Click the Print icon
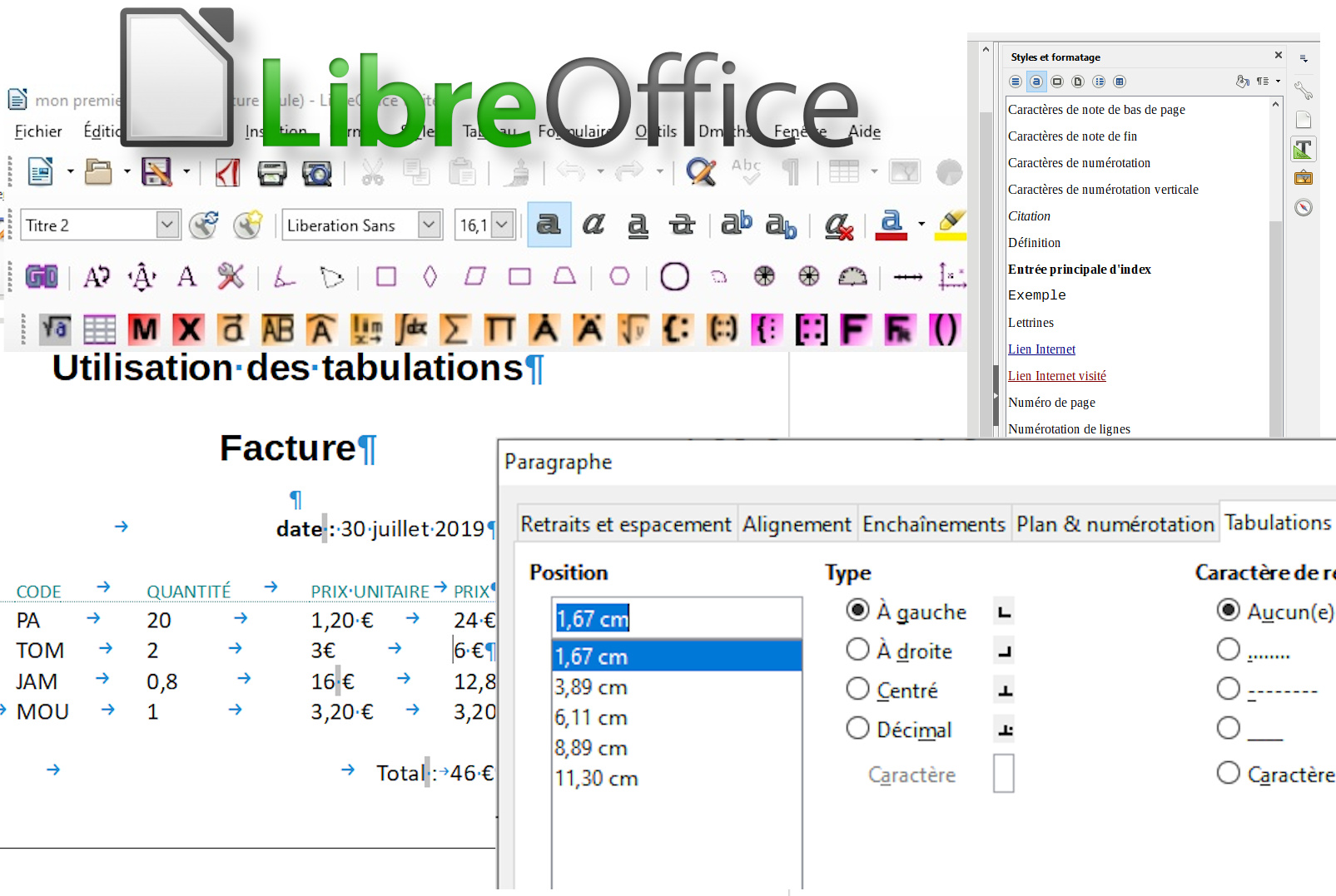1336x896 pixels. click(271, 172)
